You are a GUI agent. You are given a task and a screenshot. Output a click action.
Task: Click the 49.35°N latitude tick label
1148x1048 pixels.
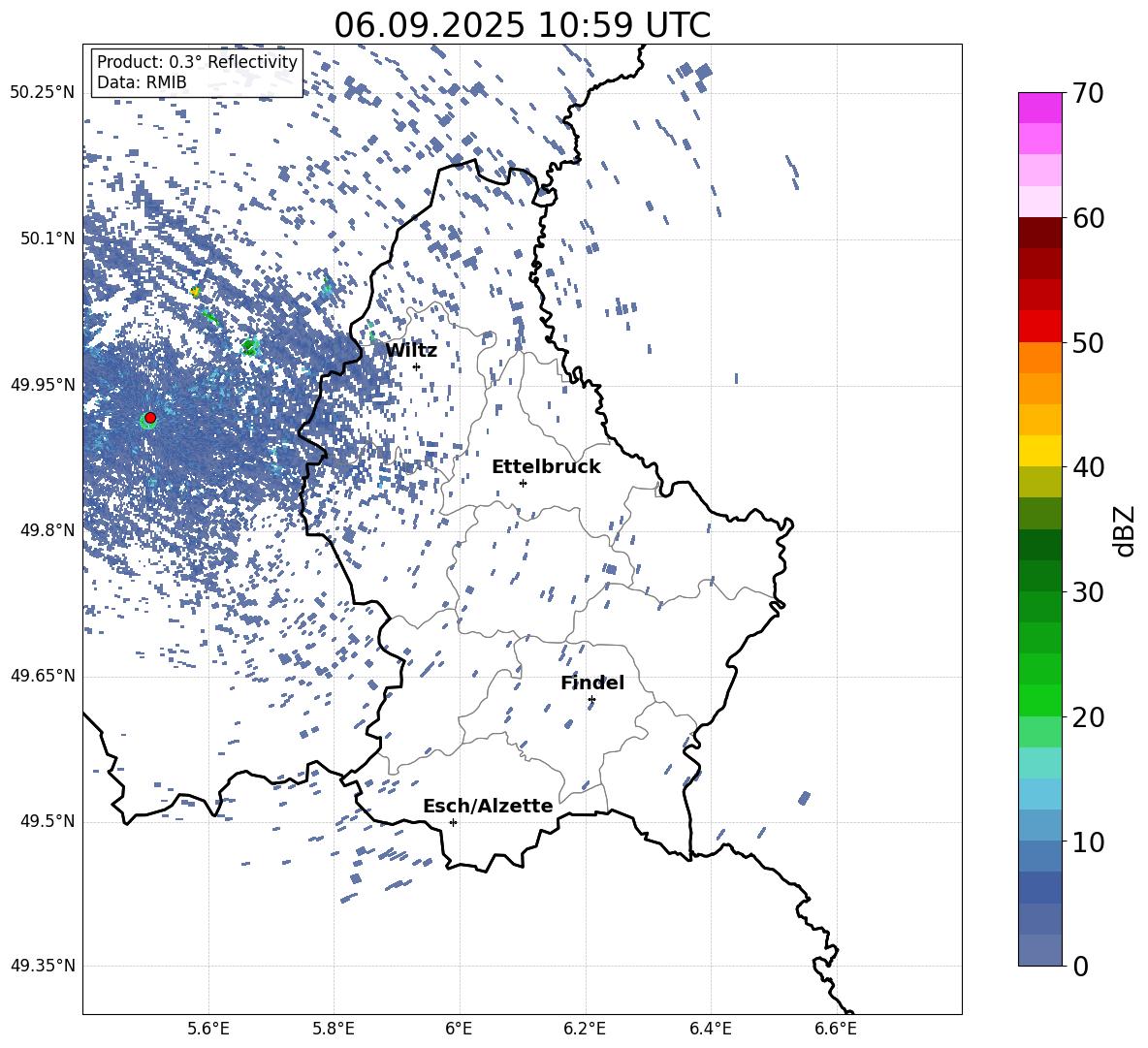(43, 966)
